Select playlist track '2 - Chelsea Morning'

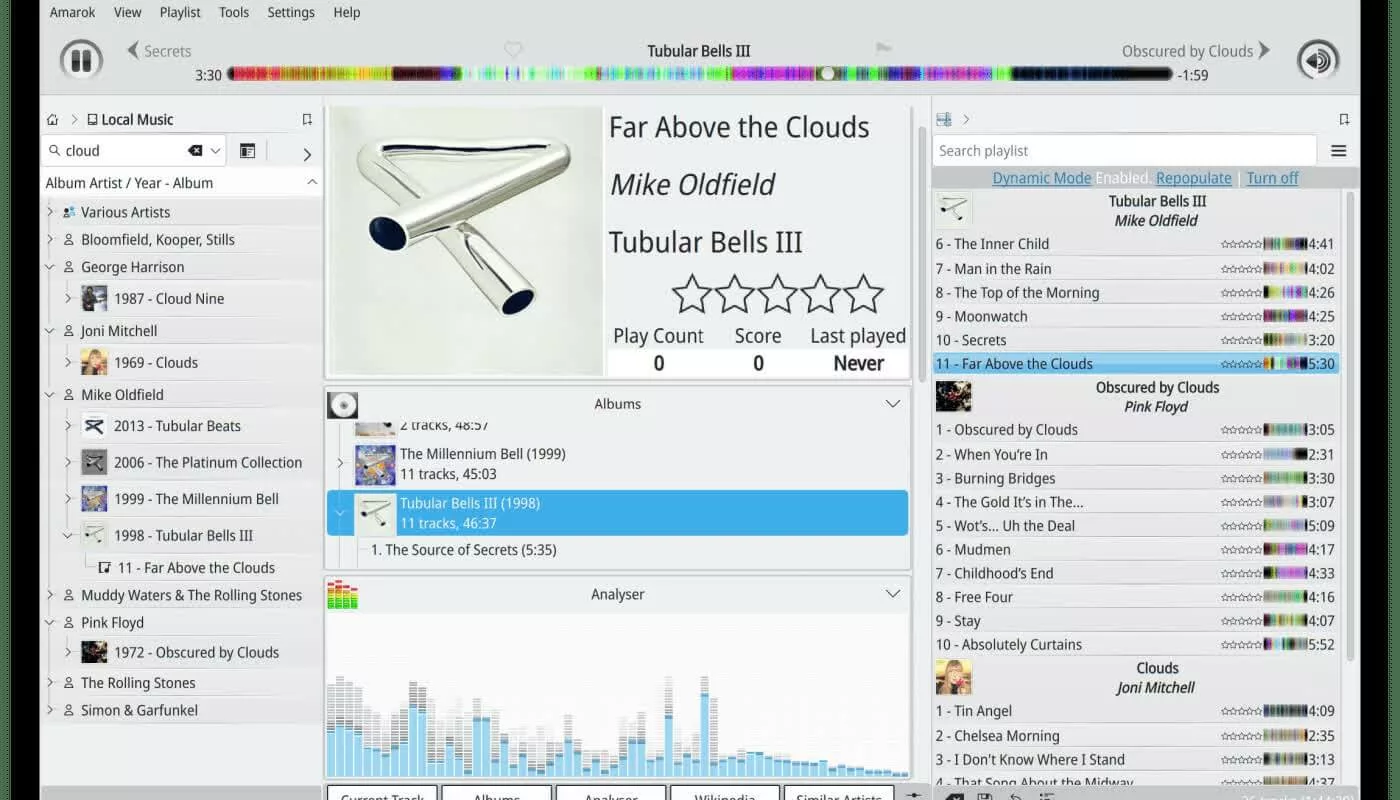(1136, 735)
